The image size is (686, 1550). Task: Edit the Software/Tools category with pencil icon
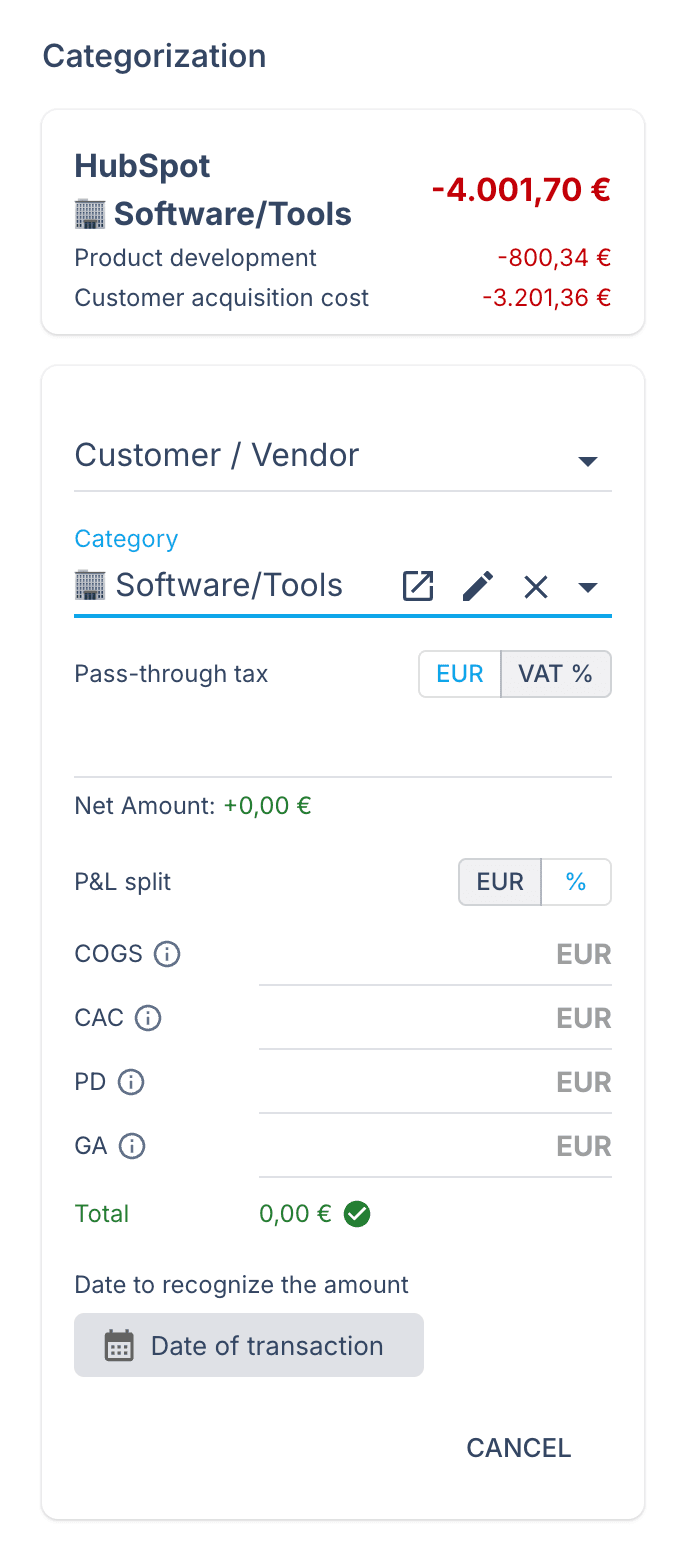[x=478, y=586]
